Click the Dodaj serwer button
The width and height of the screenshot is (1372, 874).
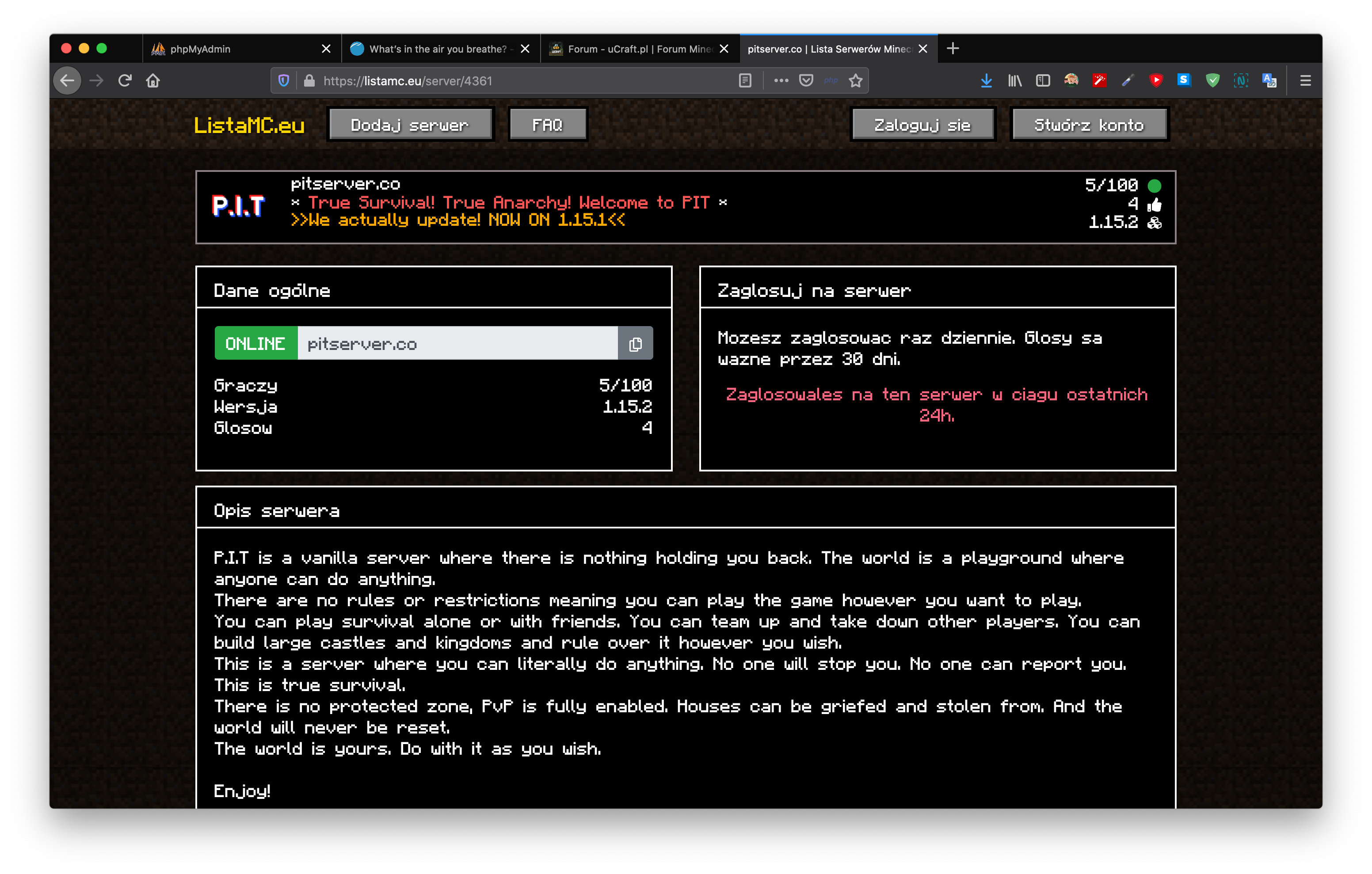410,125
